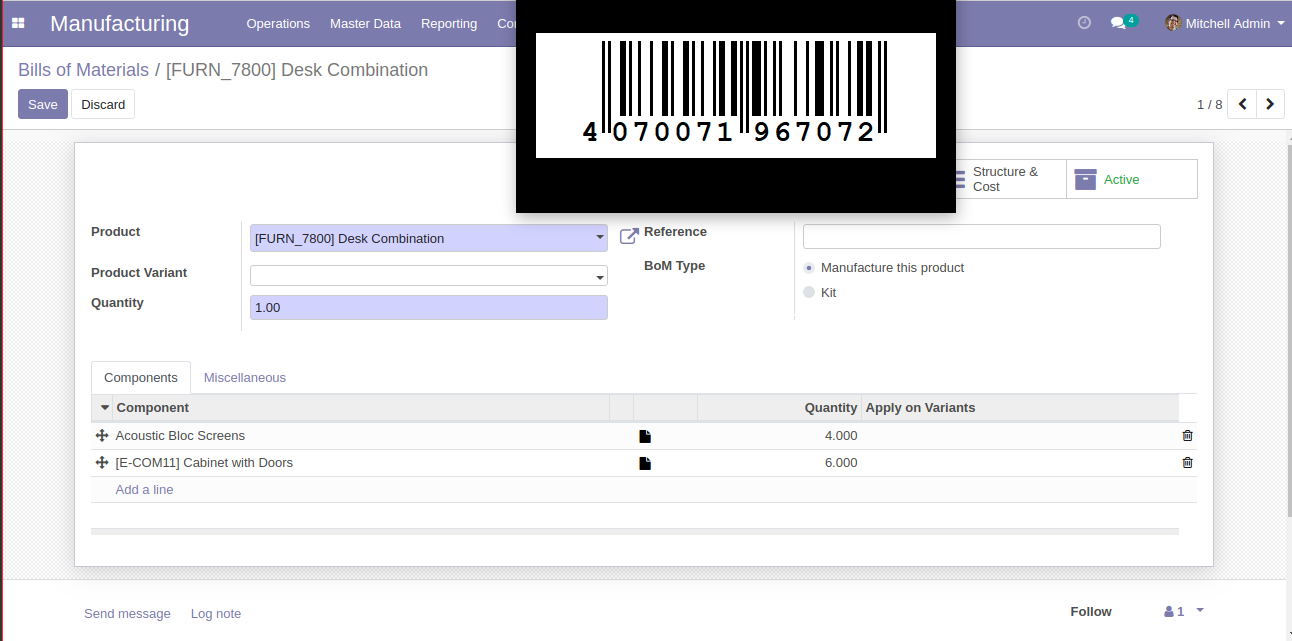Click the Reference input field

(982, 236)
